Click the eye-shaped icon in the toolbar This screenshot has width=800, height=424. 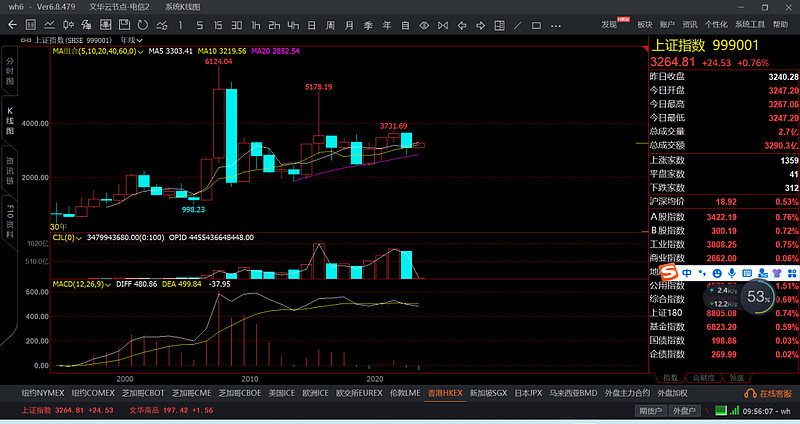pos(424,25)
